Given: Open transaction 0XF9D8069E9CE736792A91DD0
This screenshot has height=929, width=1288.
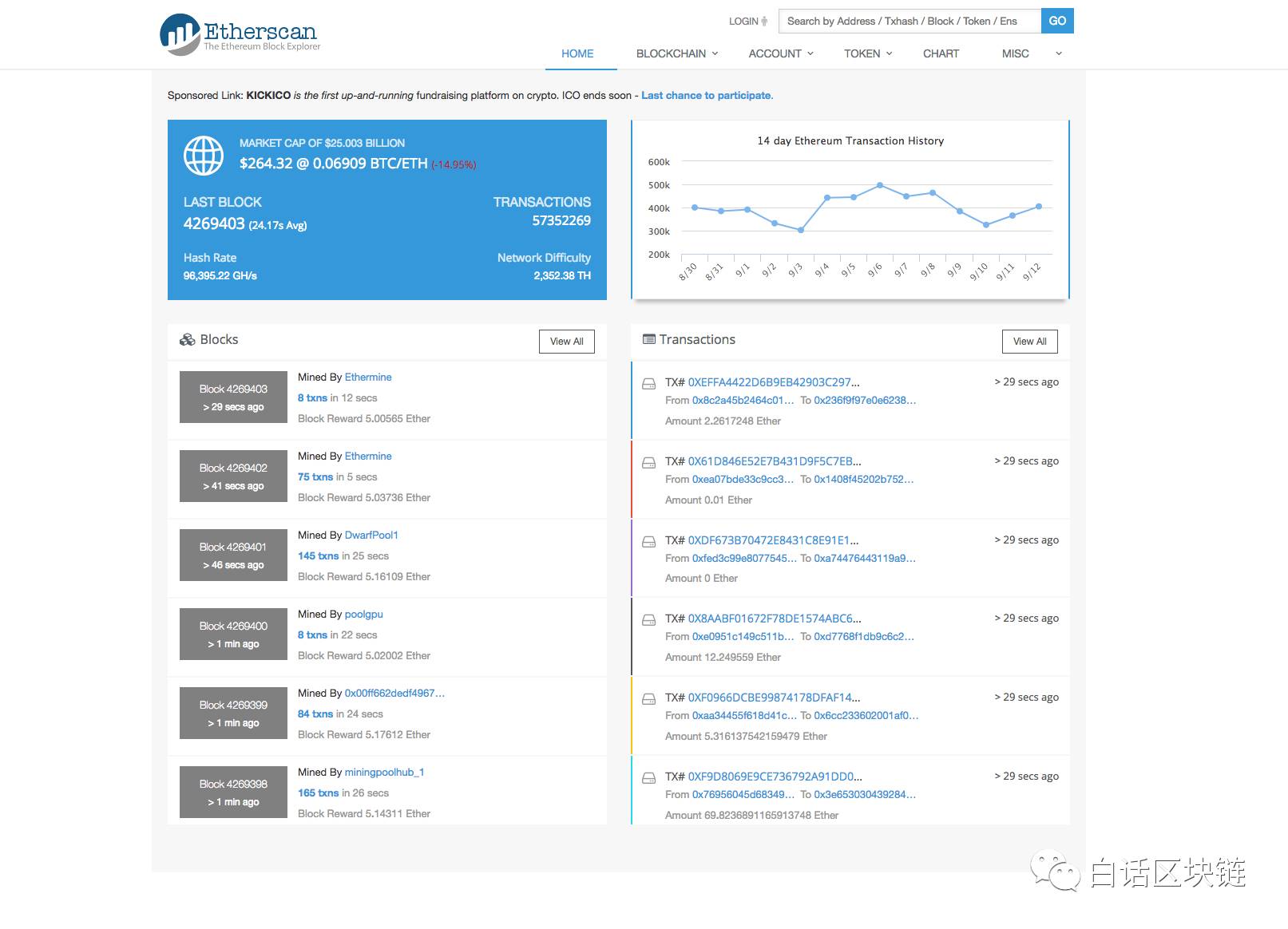Looking at the screenshot, I should [x=775, y=777].
